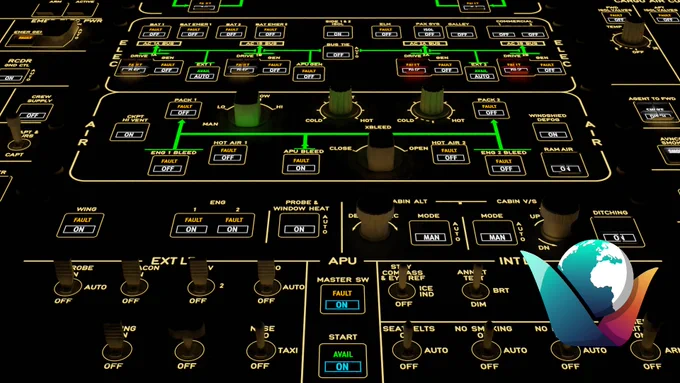
Task: Push the CABIN V/S MODE MAN button
Action: pos(496,233)
